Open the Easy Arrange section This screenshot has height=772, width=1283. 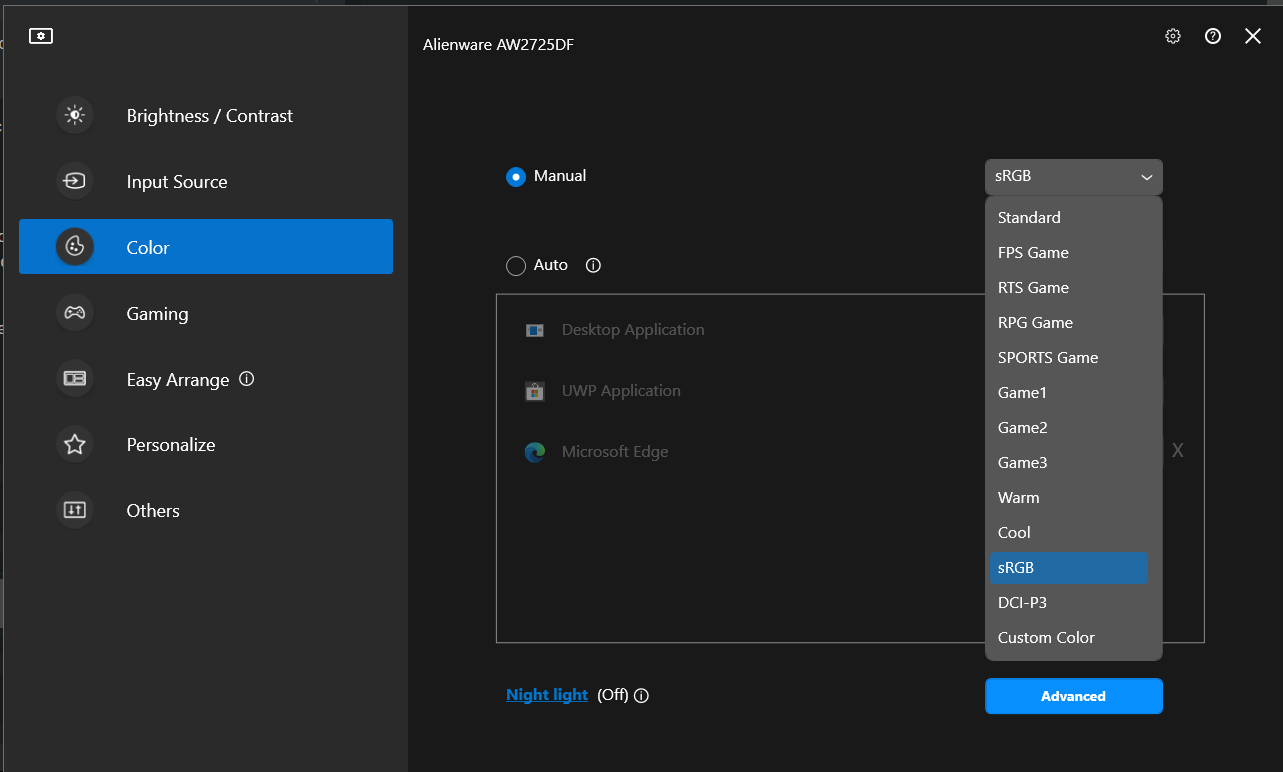[x=206, y=379]
